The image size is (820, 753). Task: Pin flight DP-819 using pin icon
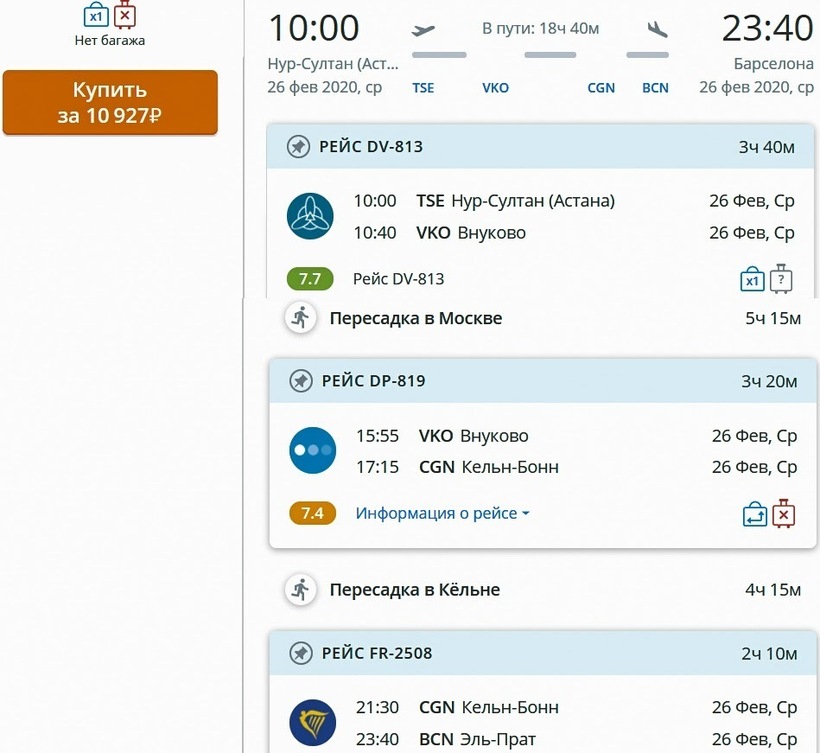[300, 381]
